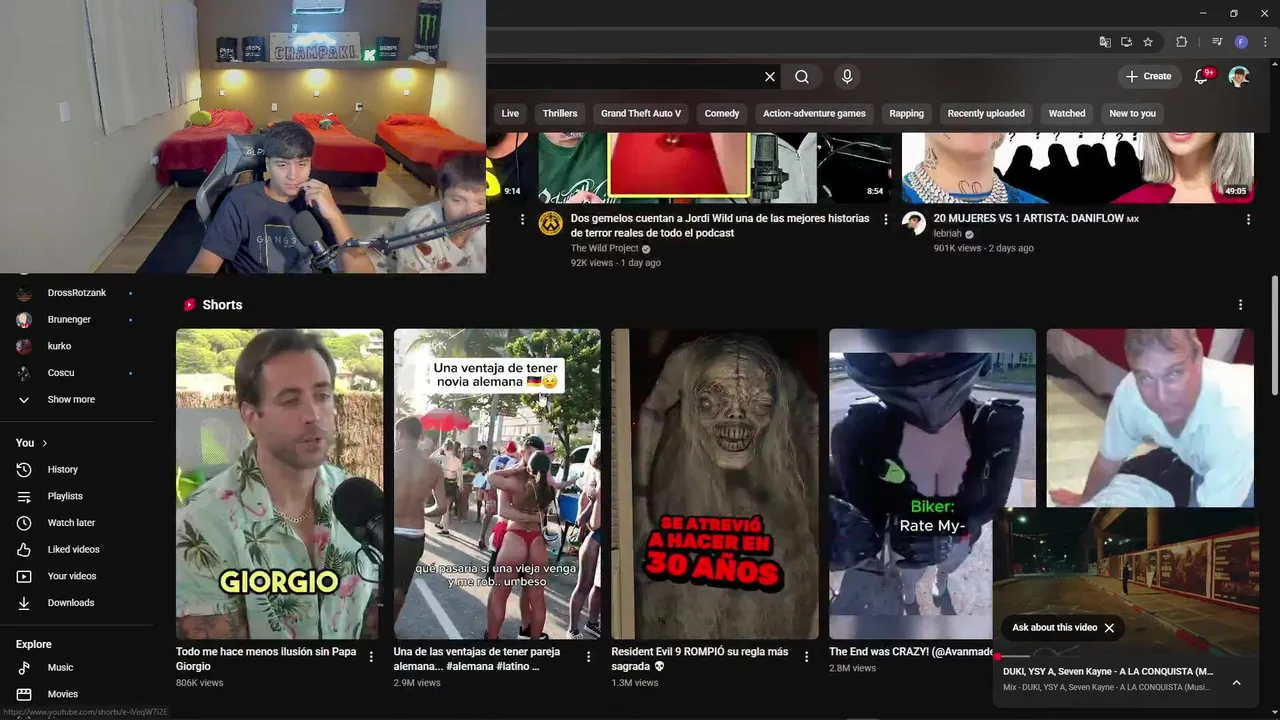Screen dimensions: 1280x720
Task: Clear the YouTube search box text
Action: [x=770, y=76]
